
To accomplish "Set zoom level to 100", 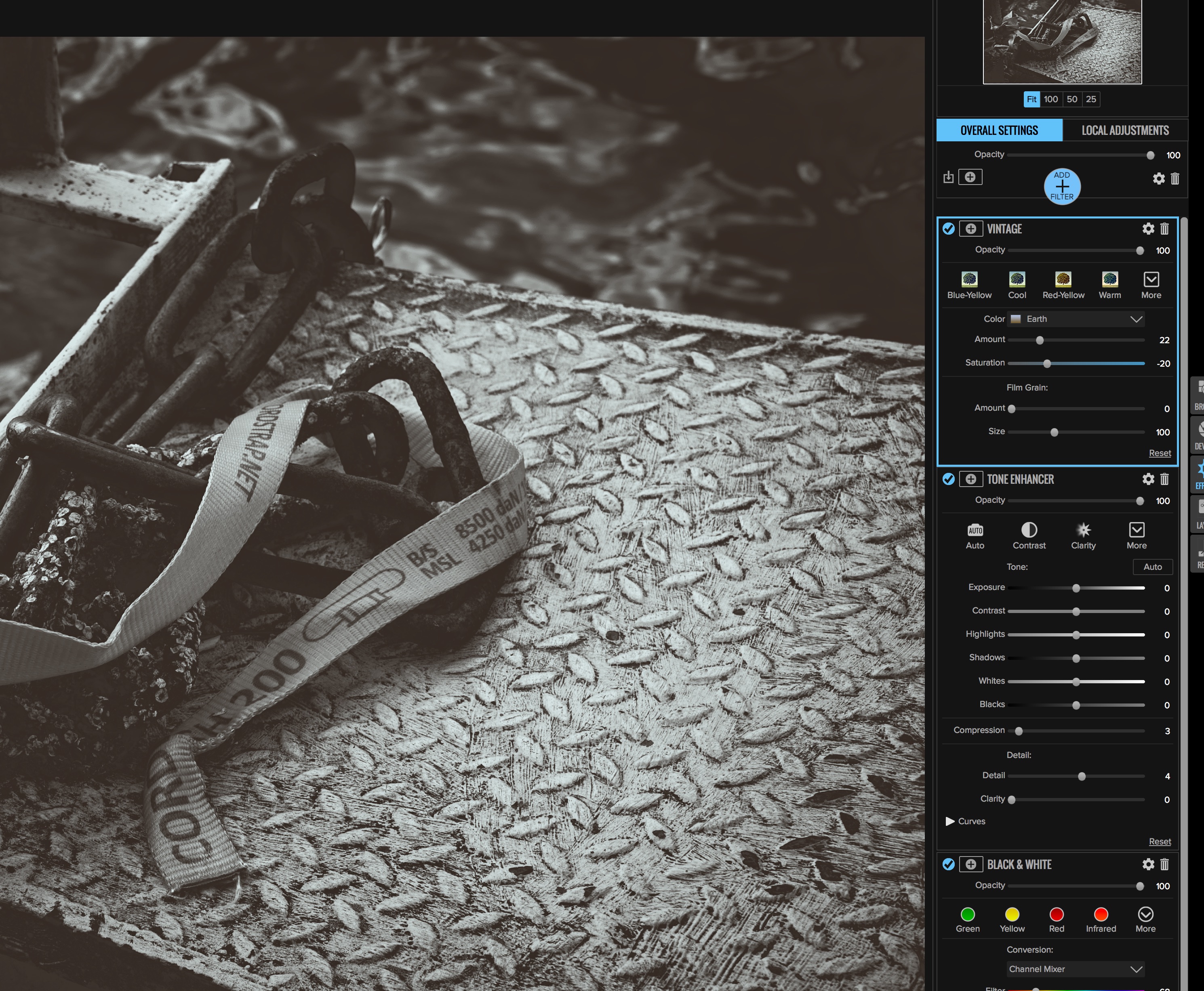I will tap(1051, 99).
